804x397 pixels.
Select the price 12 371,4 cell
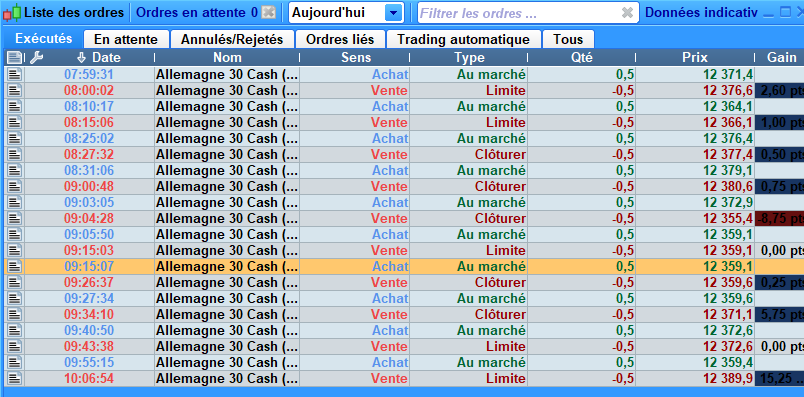[695, 75]
